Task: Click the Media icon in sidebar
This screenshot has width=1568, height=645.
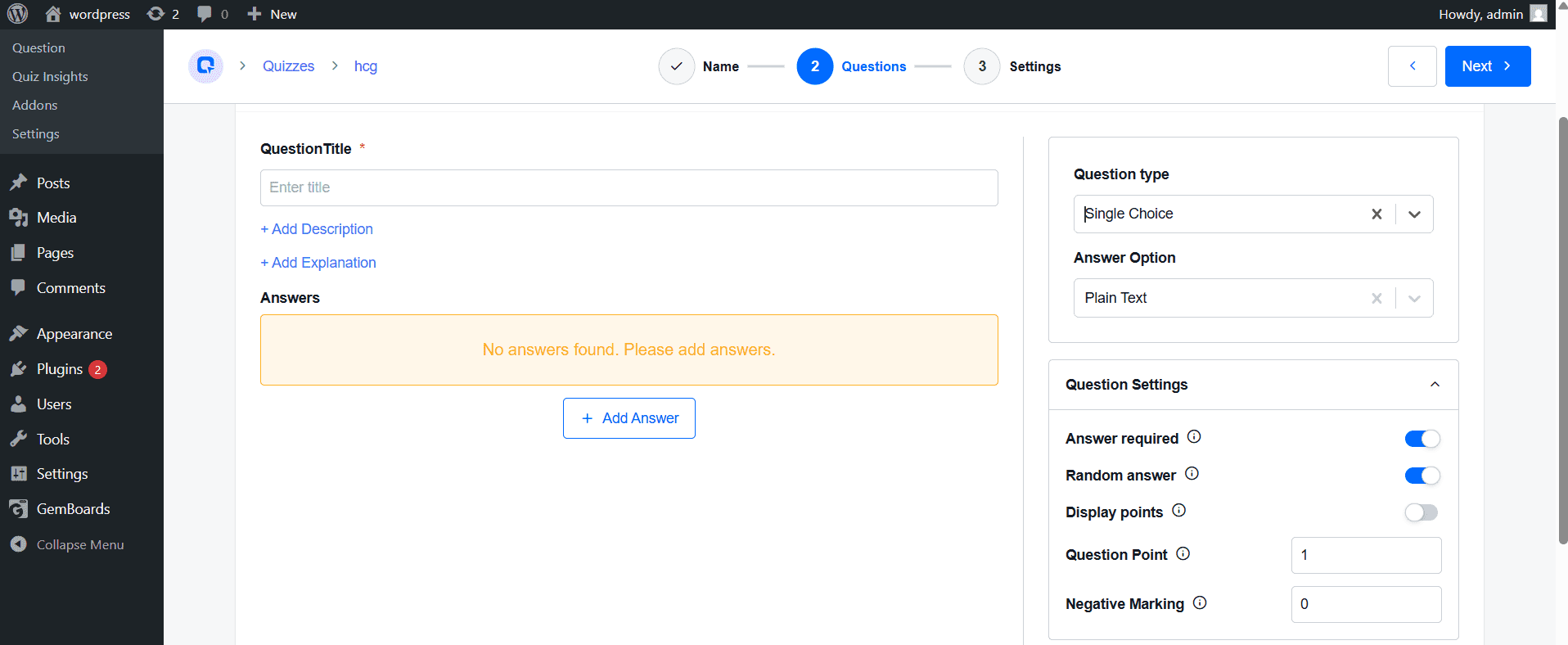Action: point(19,218)
